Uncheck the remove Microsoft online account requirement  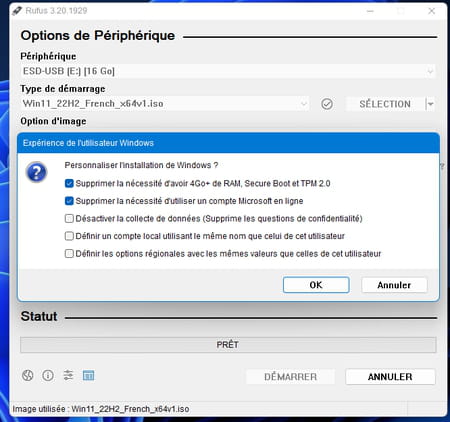click(69, 201)
